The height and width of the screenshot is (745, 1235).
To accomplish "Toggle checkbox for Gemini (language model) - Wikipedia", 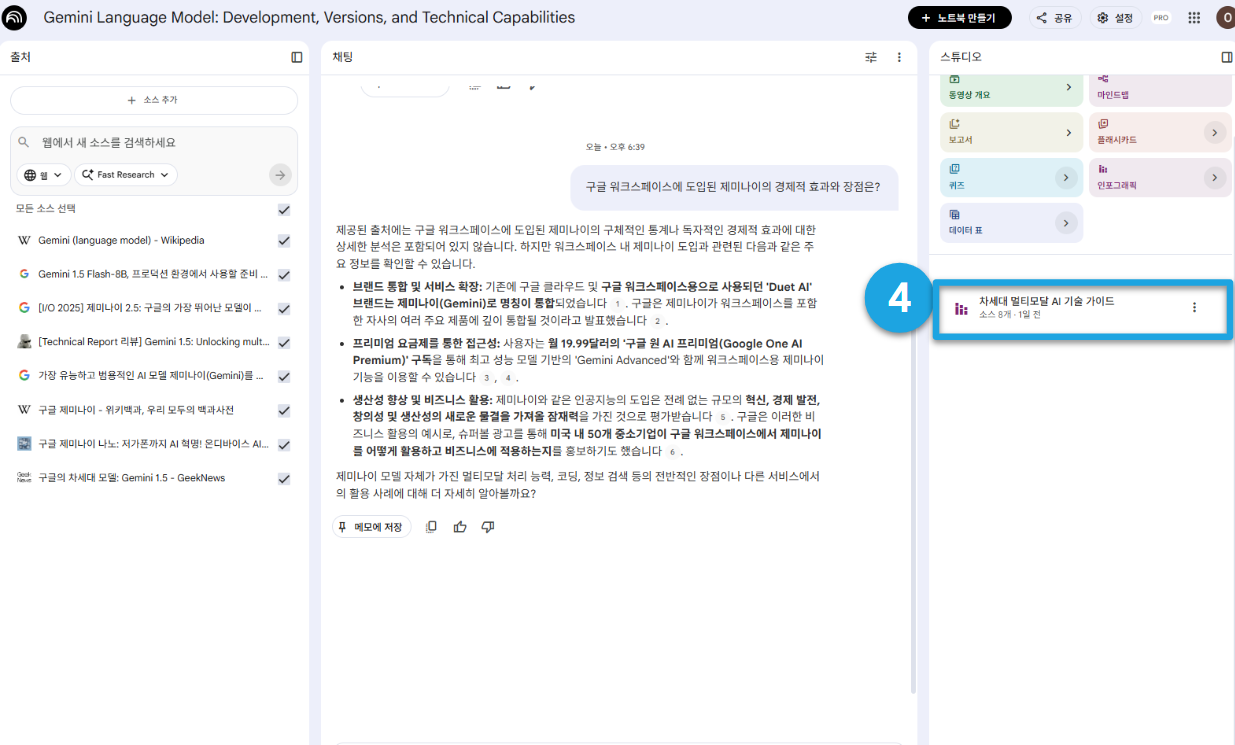I will coord(284,241).
